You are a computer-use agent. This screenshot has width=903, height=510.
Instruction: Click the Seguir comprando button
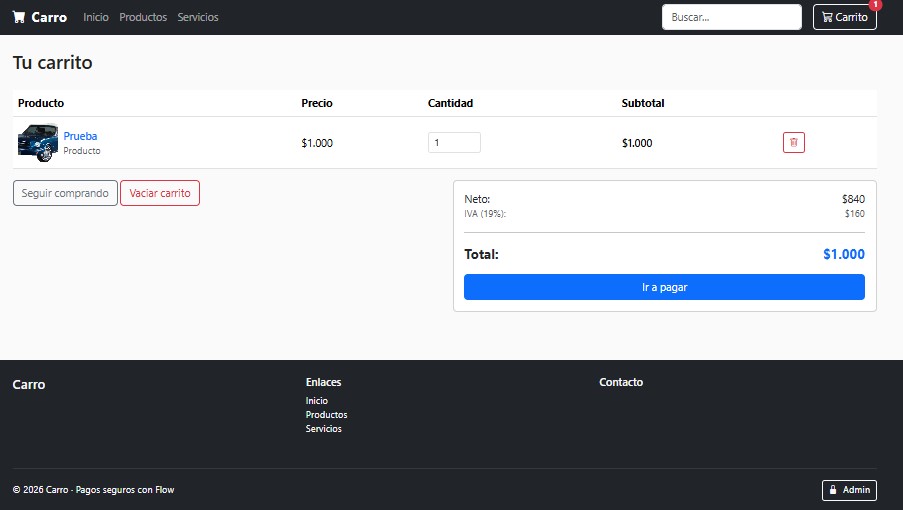(x=65, y=193)
